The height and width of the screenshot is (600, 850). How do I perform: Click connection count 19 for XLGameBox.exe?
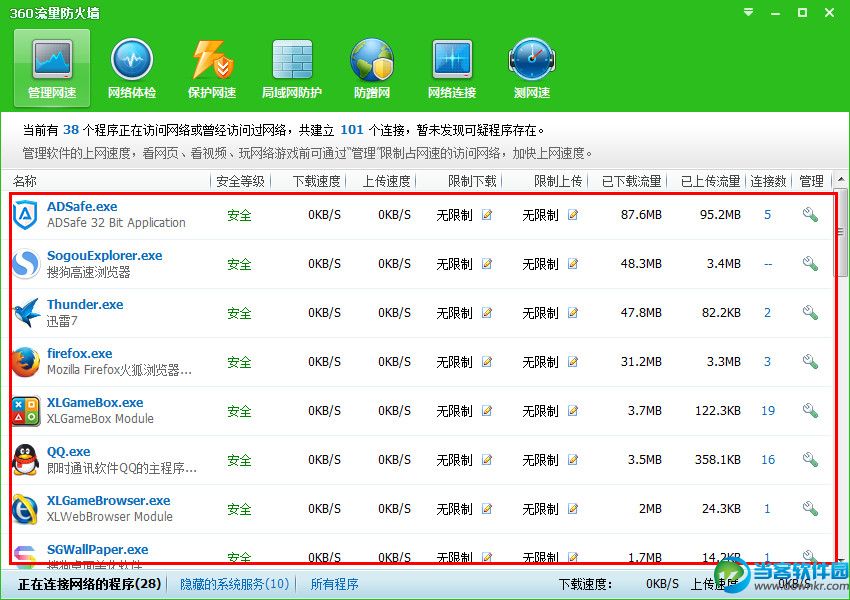pyautogui.click(x=768, y=410)
